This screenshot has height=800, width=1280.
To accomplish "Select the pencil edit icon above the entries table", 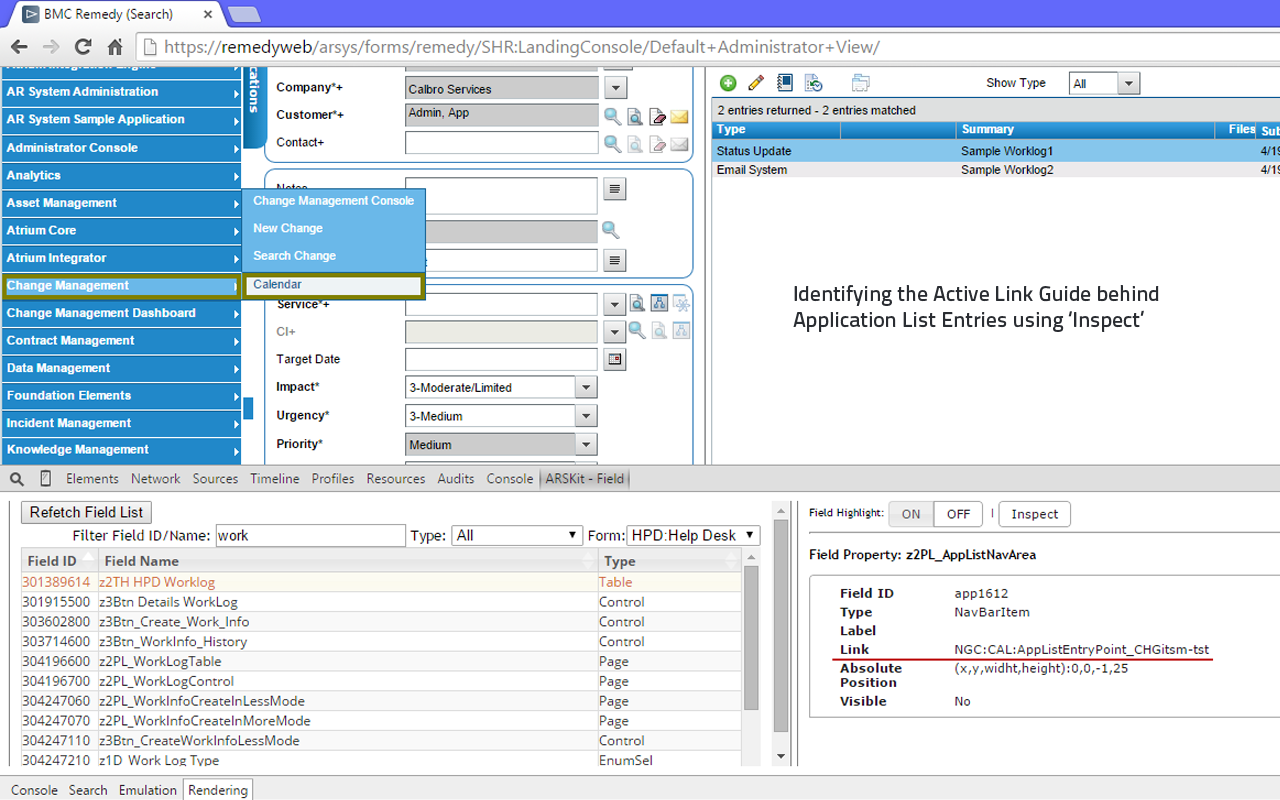I will tap(755, 83).
